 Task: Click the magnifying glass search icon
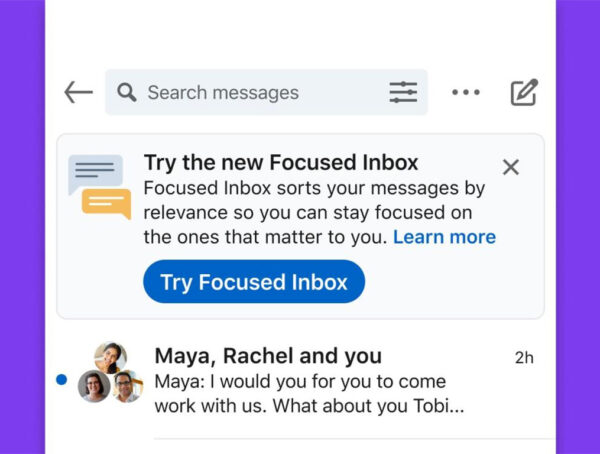(126, 93)
